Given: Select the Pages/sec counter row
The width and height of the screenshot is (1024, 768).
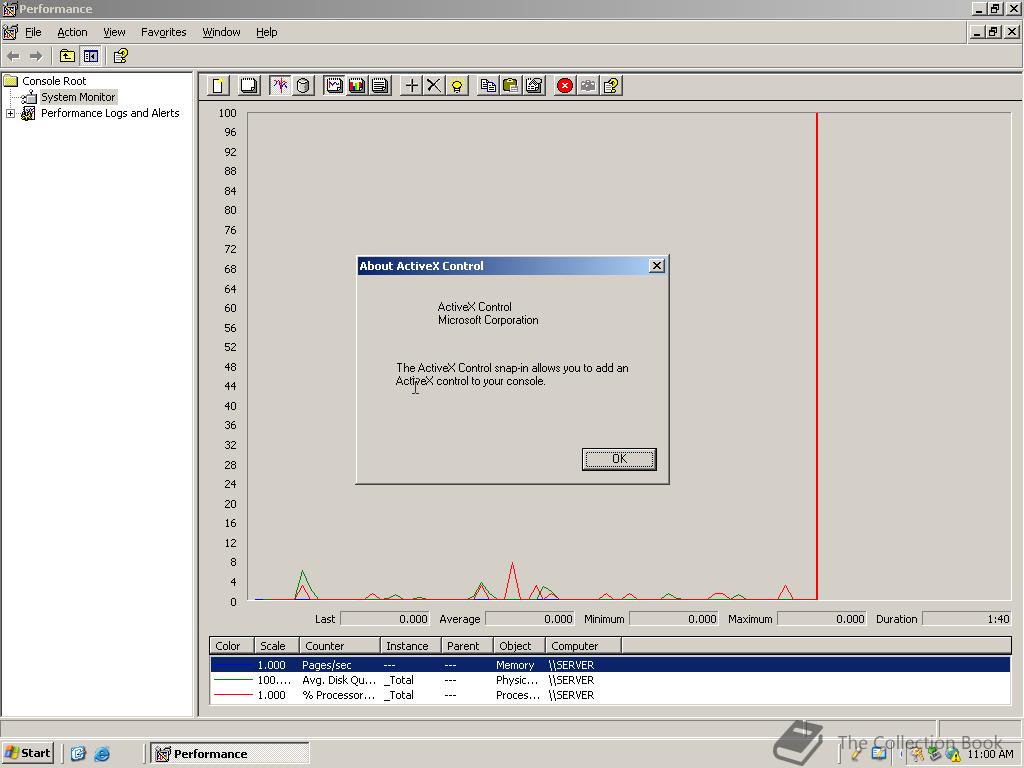Looking at the screenshot, I should 610,665.
